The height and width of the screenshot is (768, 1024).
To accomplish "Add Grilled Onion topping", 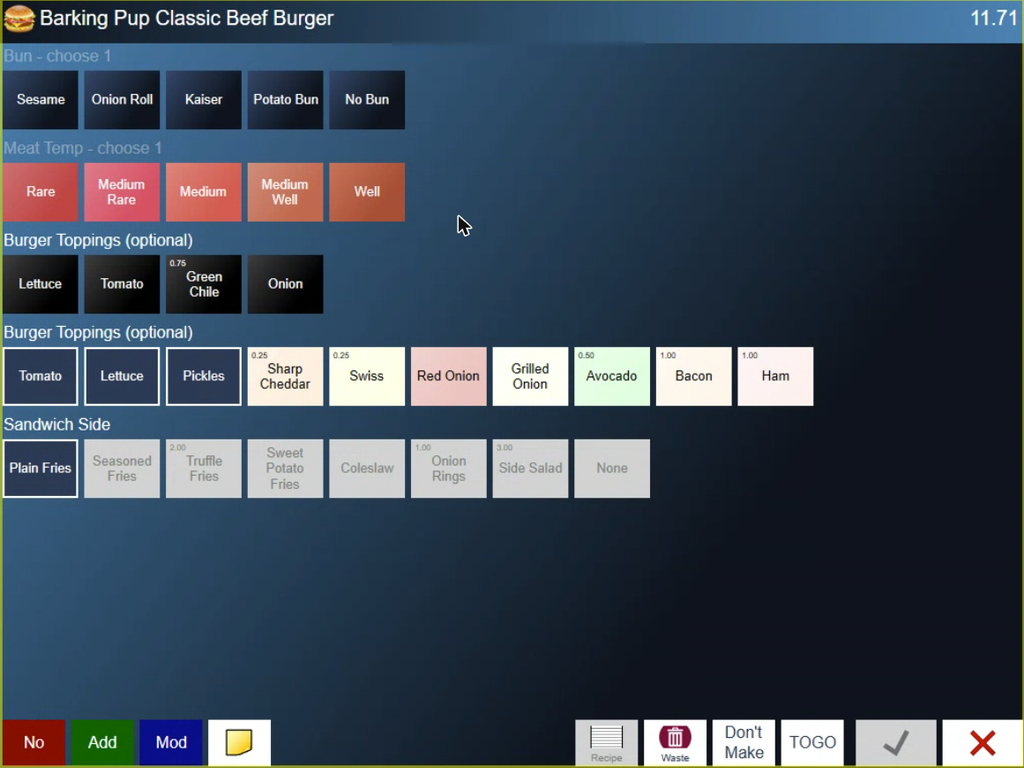I will (530, 376).
